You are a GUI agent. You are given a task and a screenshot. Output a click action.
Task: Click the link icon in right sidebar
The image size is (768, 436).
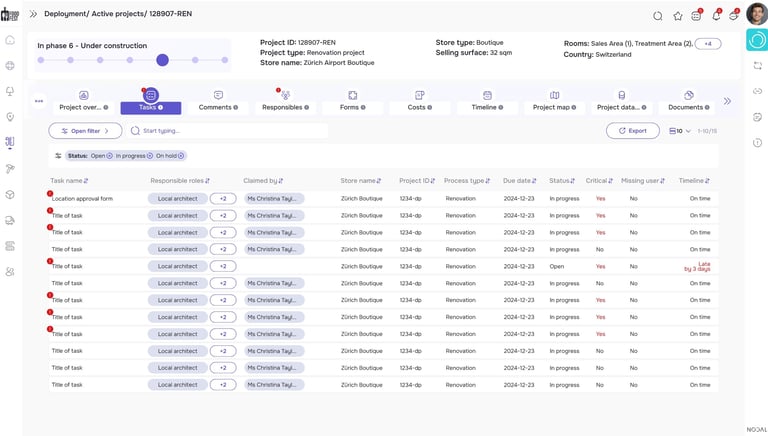click(x=758, y=91)
